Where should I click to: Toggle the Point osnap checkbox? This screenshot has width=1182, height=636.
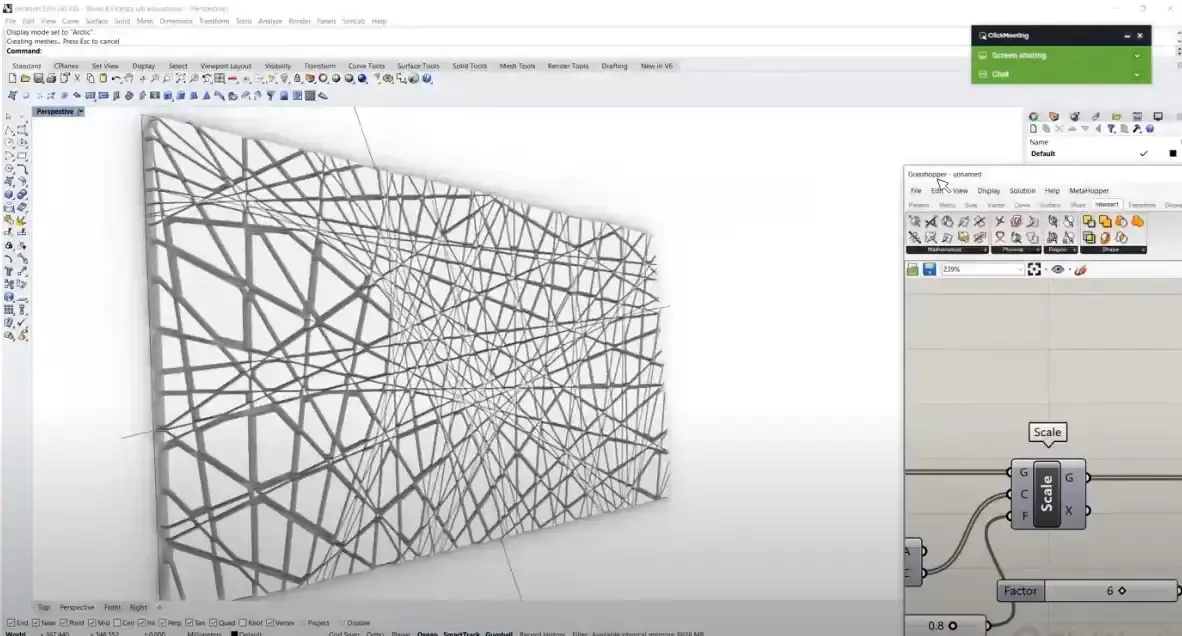point(63,623)
